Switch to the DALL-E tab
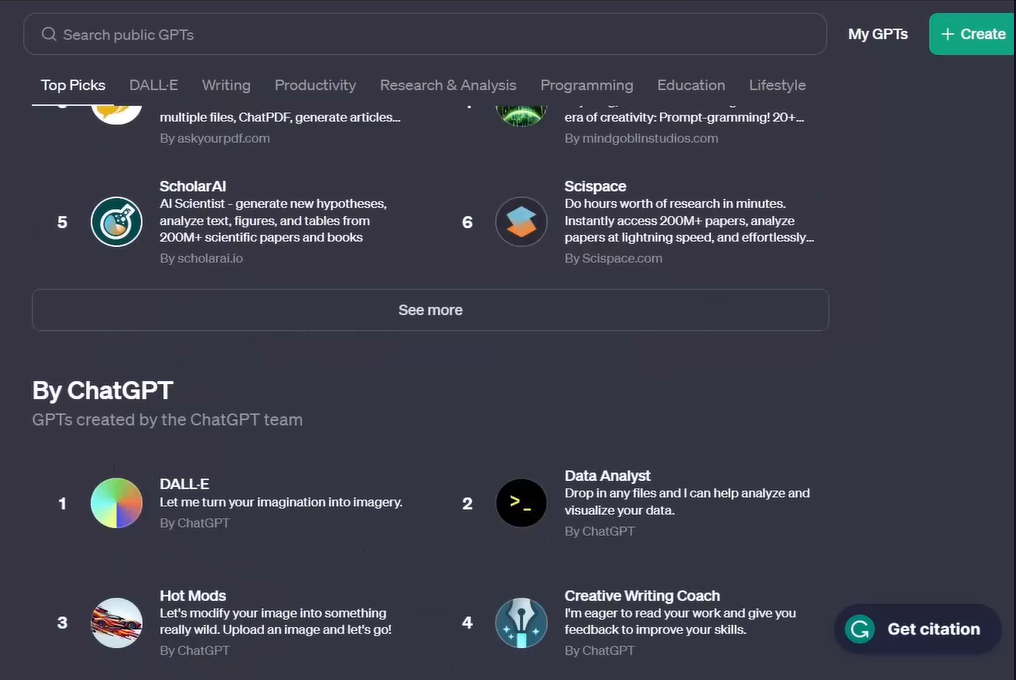This screenshot has width=1016, height=680. 154,85
